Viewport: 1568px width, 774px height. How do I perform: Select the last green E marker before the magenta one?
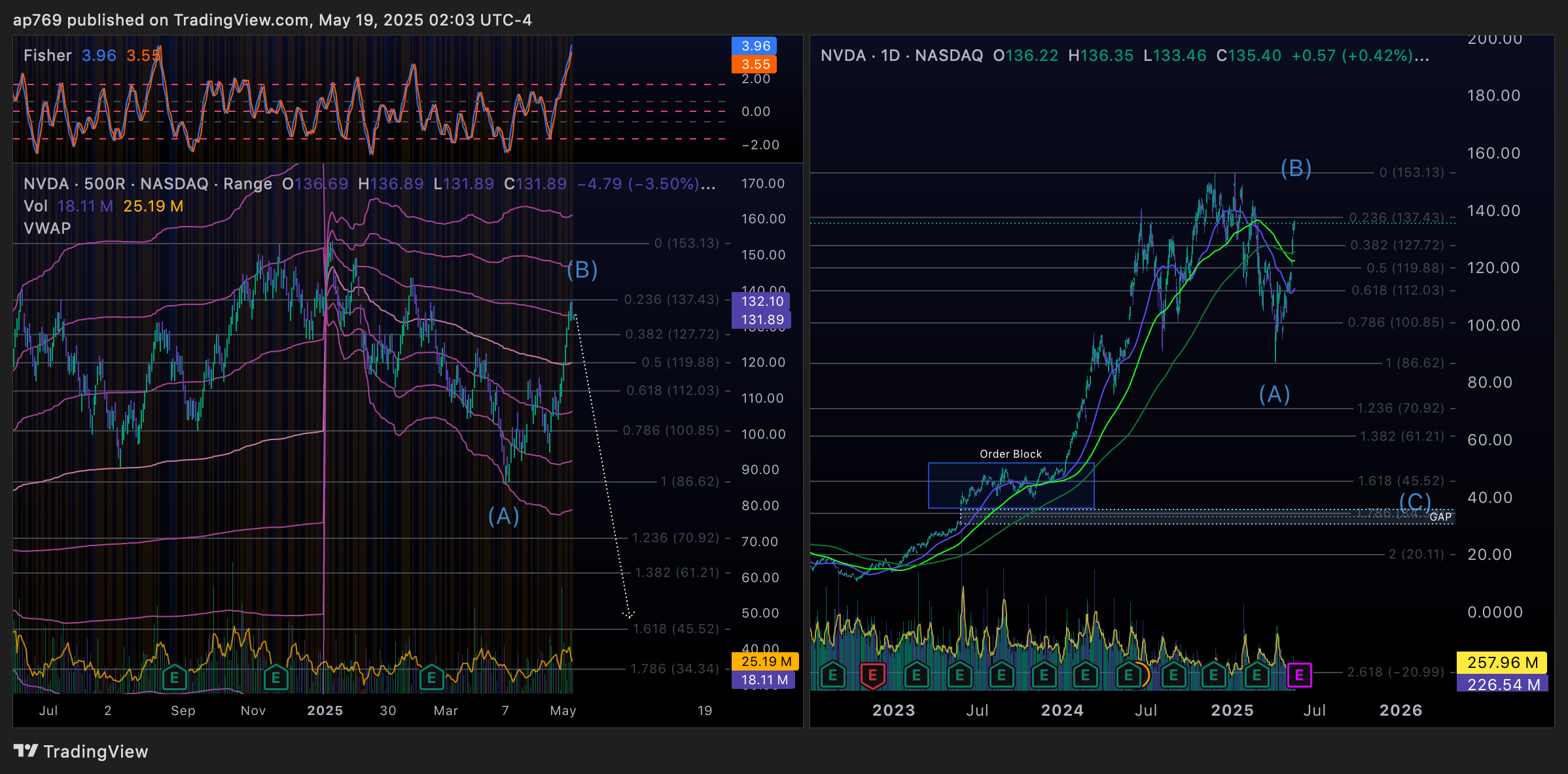pyautogui.click(x=1256, y=675)
